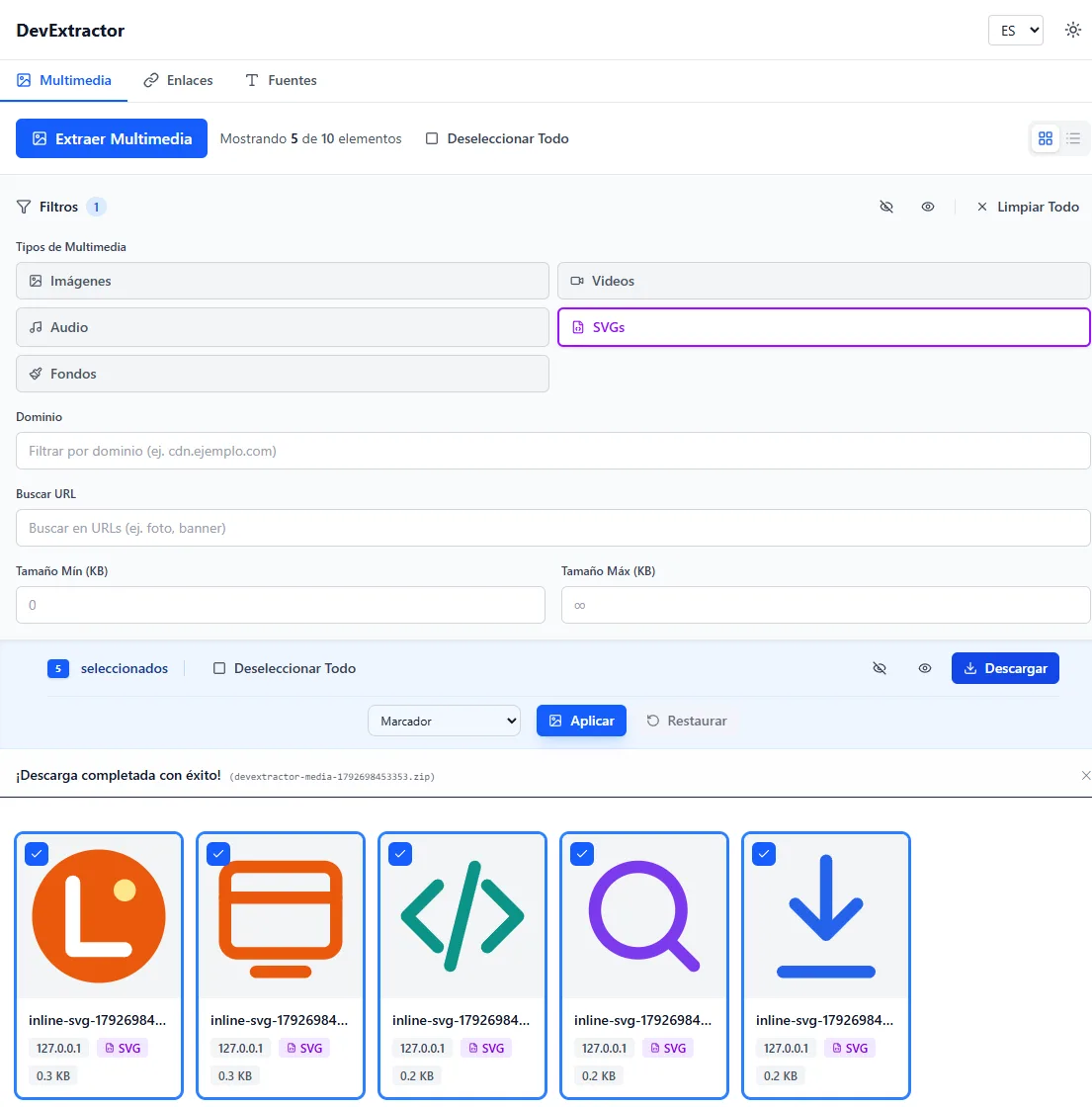Image resolution: width=1092 pixels, height=1107 pixels.
Task: Uncheck the purple magnifier card checkbox
Action: pos(582,854)
